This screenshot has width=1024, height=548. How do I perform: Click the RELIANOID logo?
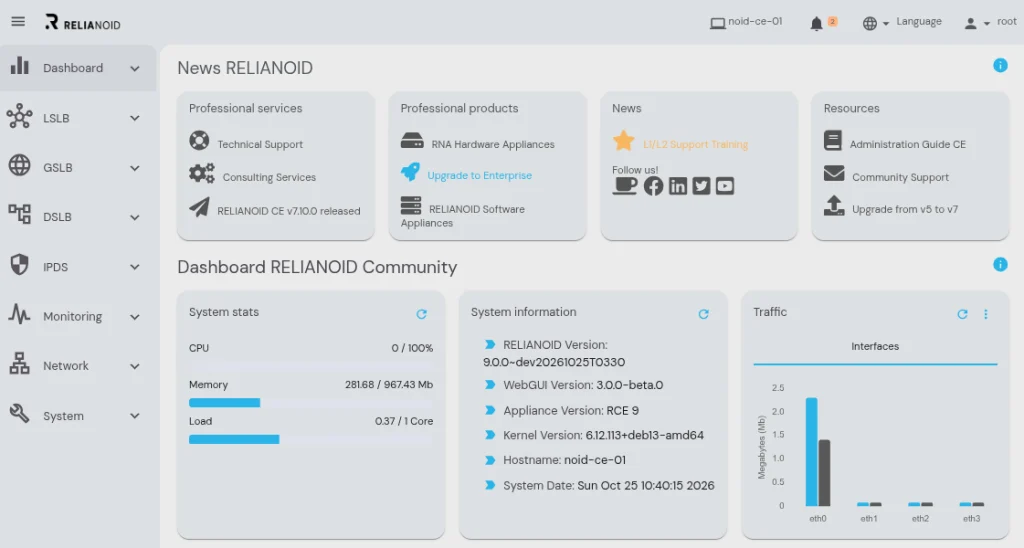pyautogui.click(x=83, y=23)
